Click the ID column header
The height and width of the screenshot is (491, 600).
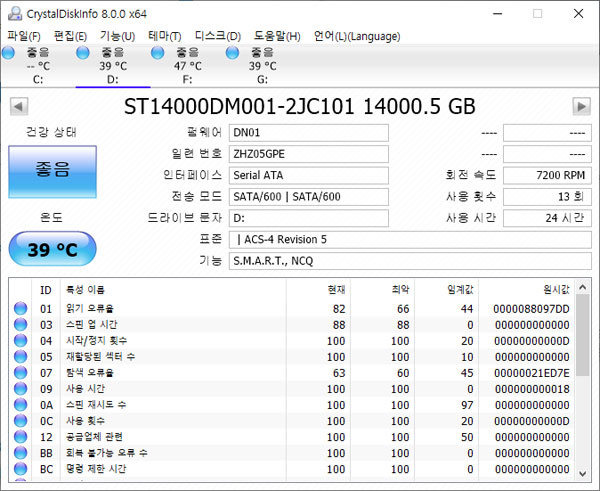pos(46,290)
